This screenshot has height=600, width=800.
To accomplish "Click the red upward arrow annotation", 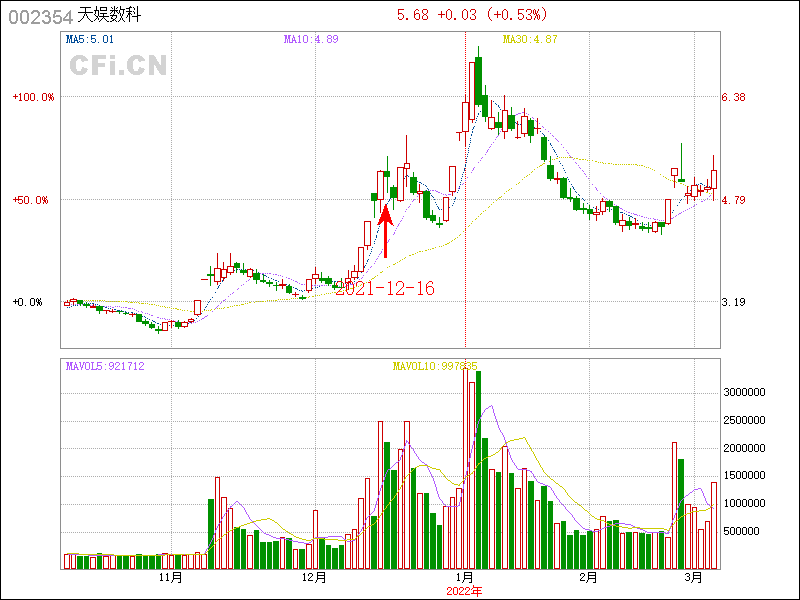I will [x=386, y=230].
